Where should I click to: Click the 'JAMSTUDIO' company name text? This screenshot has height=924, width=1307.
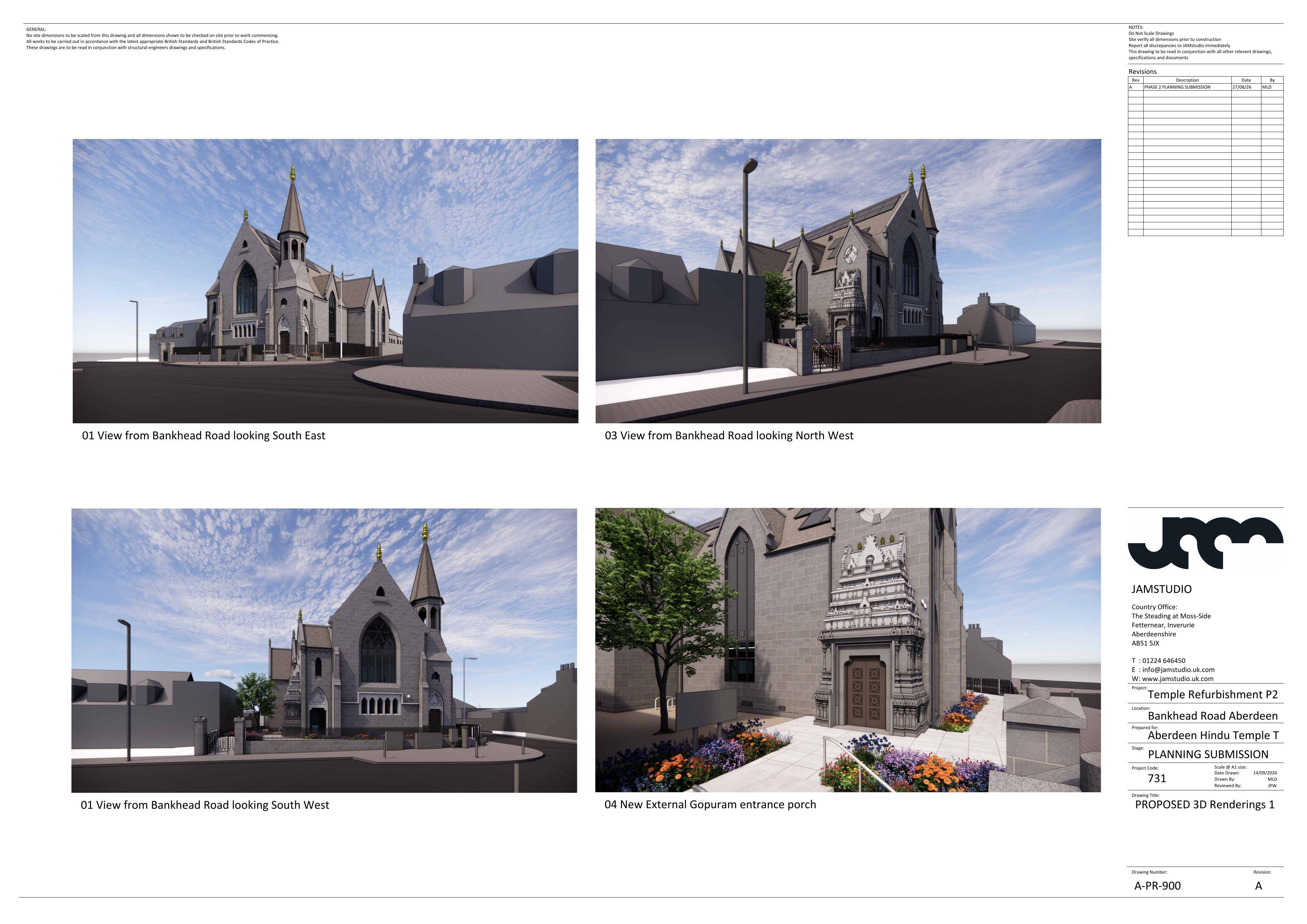click(x=1161, y=589)
